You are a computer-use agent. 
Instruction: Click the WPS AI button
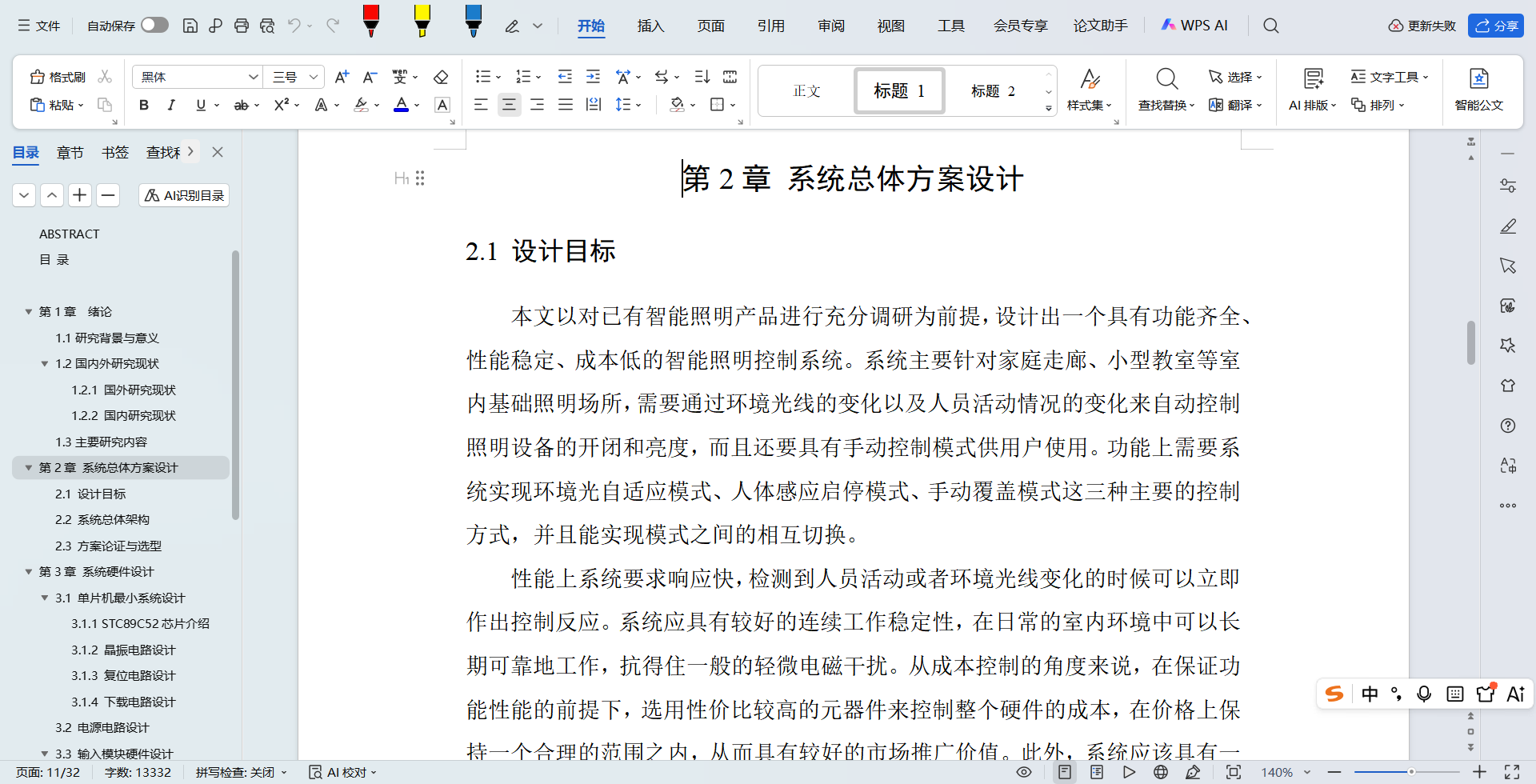point(1194,26)
